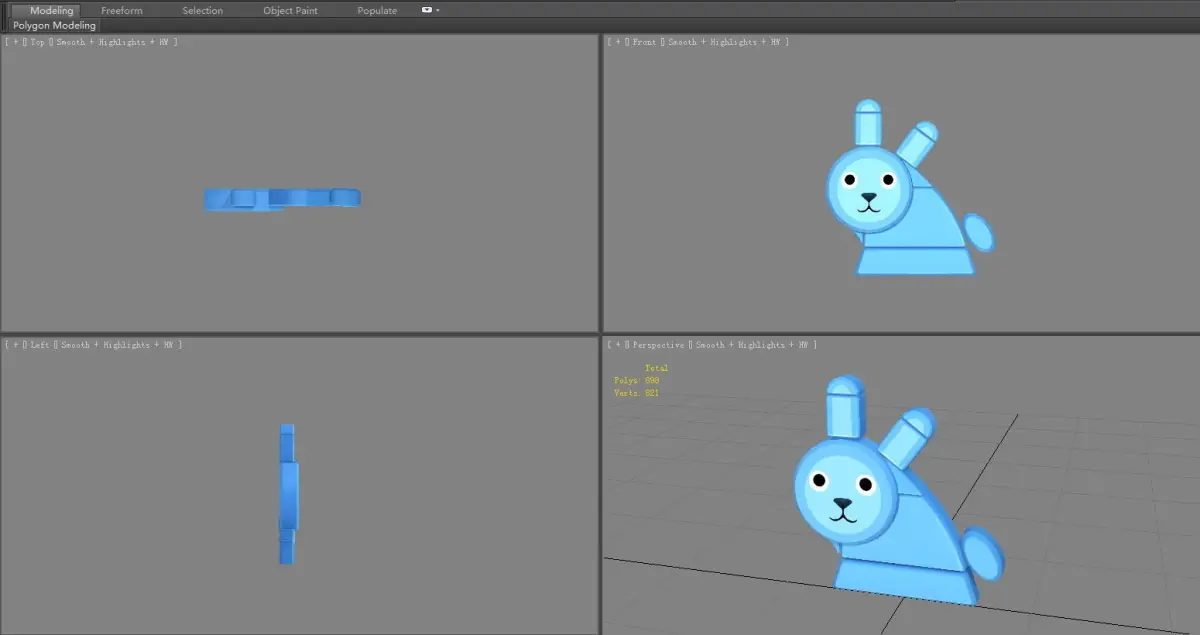Image resolution: width=1200 pixels, height=635 pixels.
Task: Click the 'Polys: 898' statistic
Action: 636,380
